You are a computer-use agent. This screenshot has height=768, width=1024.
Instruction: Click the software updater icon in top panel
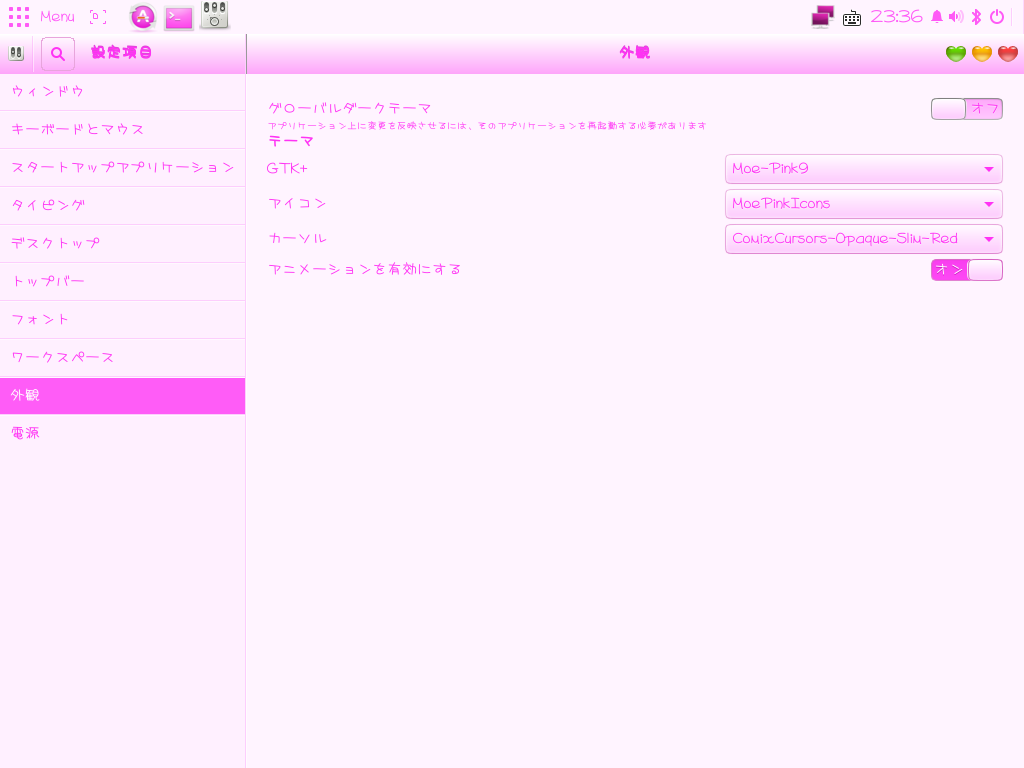[143, 16]
